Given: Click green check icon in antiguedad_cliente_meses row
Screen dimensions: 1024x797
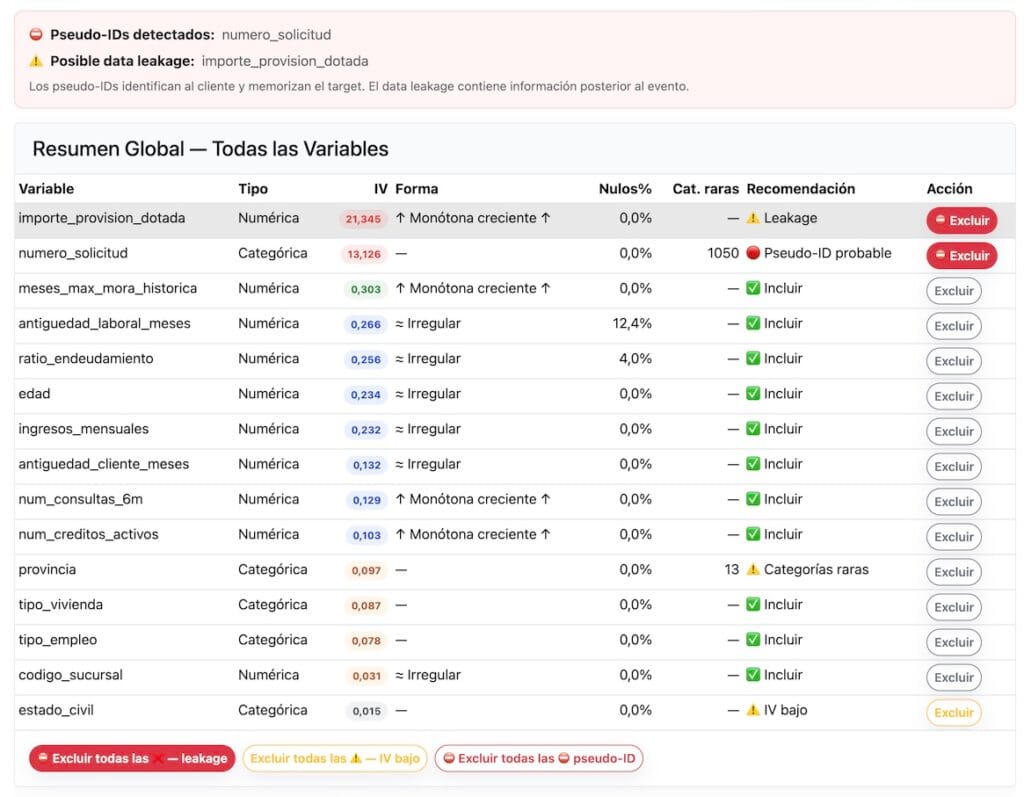Looking at the screenshot, I should point(753,464).
